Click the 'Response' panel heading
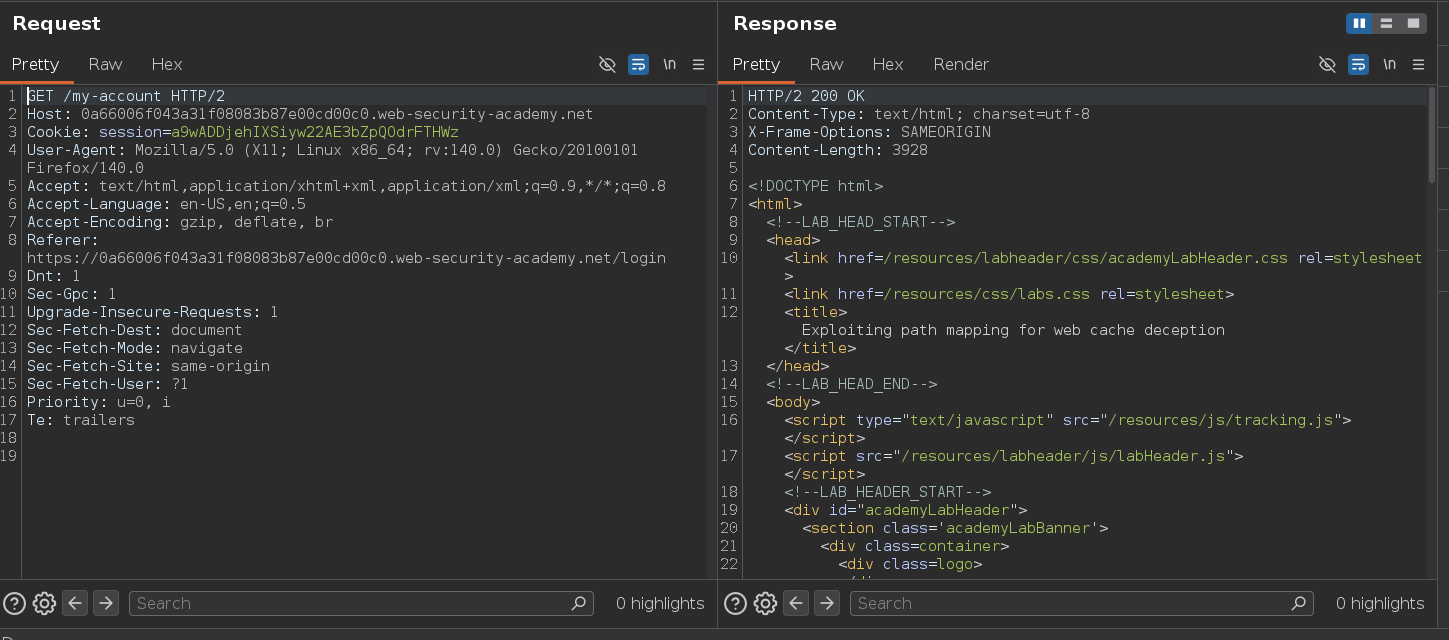Viewport: 1449px width, 640px height. [785, 23]
